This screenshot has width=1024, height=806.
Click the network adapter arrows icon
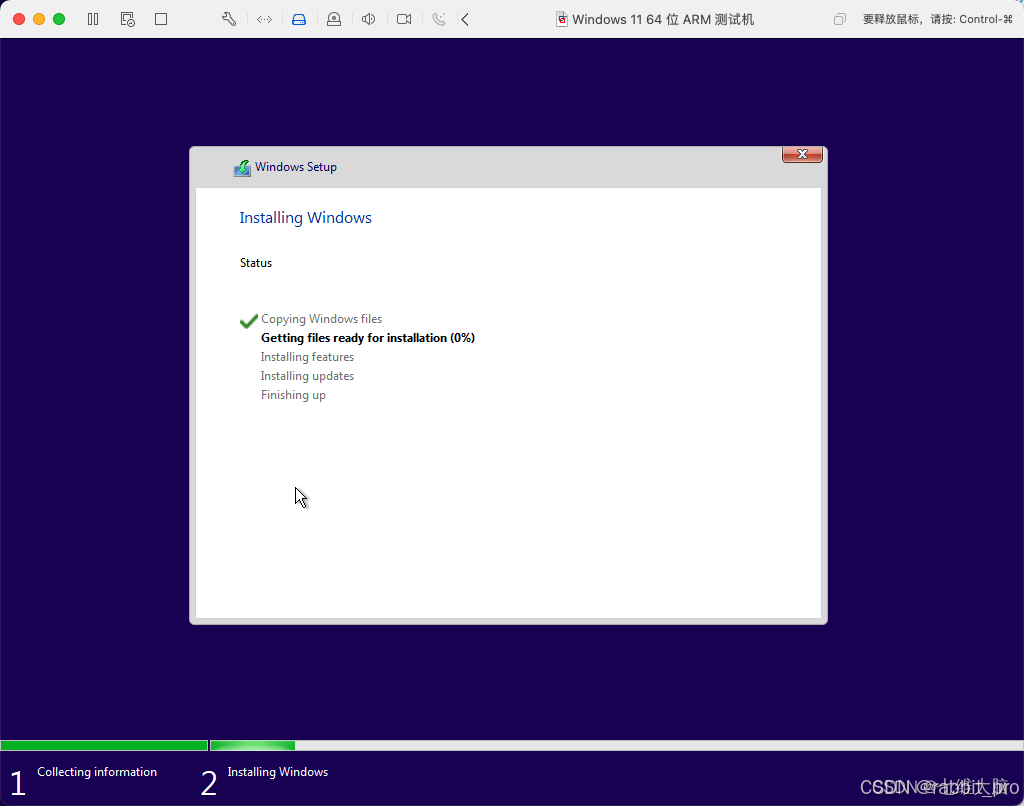[x=264, y=19]
